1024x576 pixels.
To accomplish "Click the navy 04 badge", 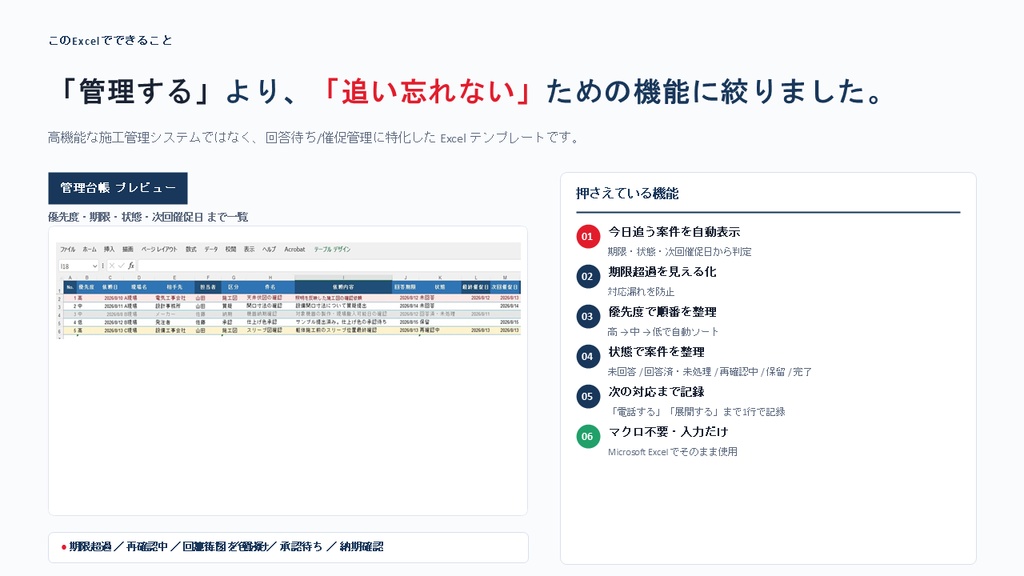I will tap(587, 356).
